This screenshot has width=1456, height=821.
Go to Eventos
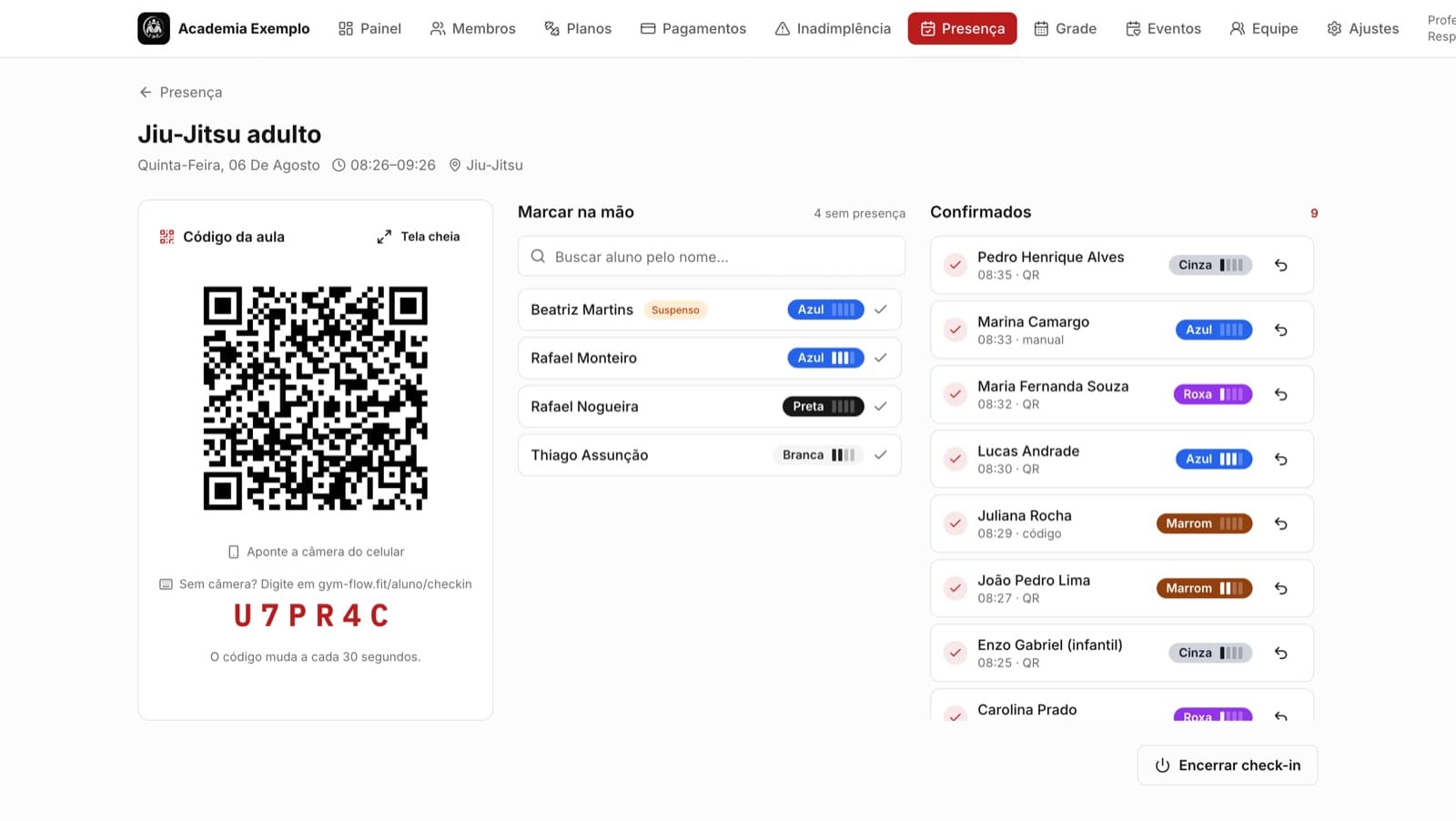pyautogui.click(x=1164, y=28)
